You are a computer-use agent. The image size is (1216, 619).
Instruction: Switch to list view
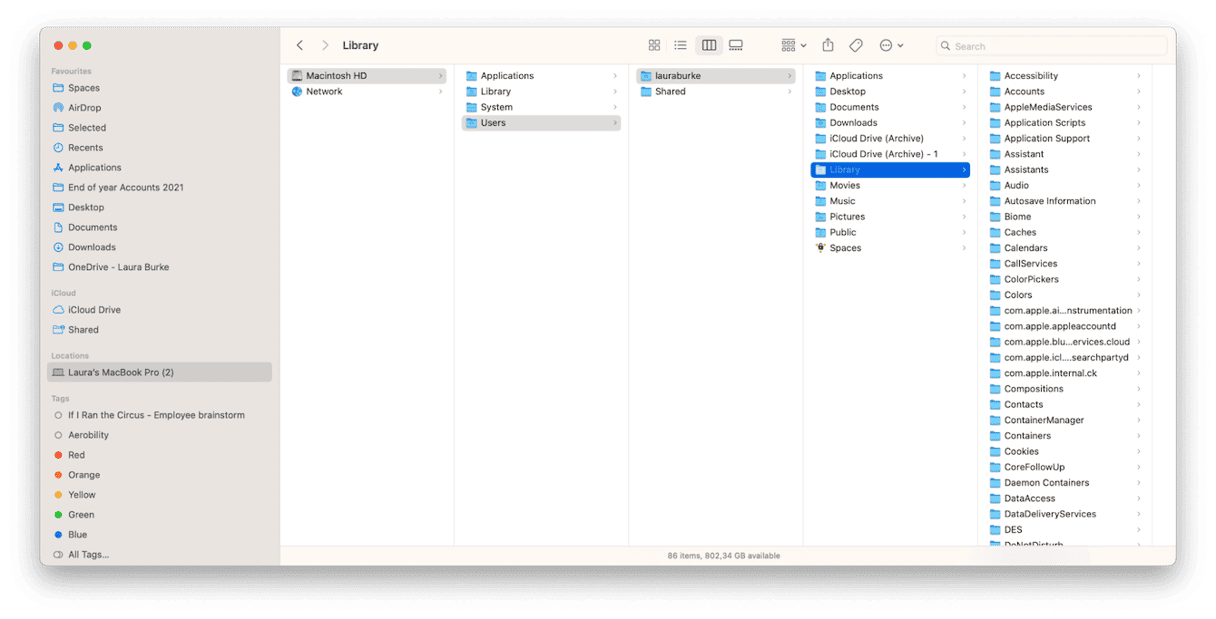[x=681, y=45]
